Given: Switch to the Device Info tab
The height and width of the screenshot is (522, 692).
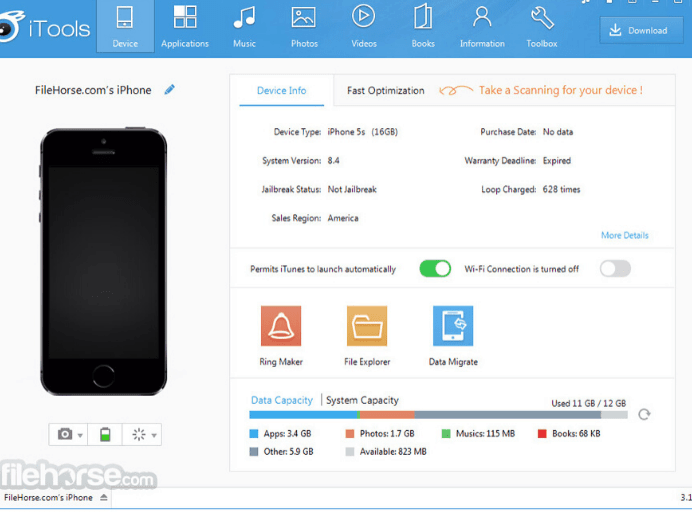Looking at the screenshot, I should point(282,90).
